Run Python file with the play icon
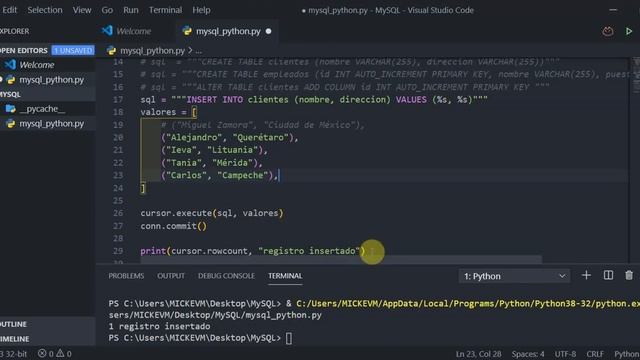Screen dimensions: 640x360 pos(629,31)
